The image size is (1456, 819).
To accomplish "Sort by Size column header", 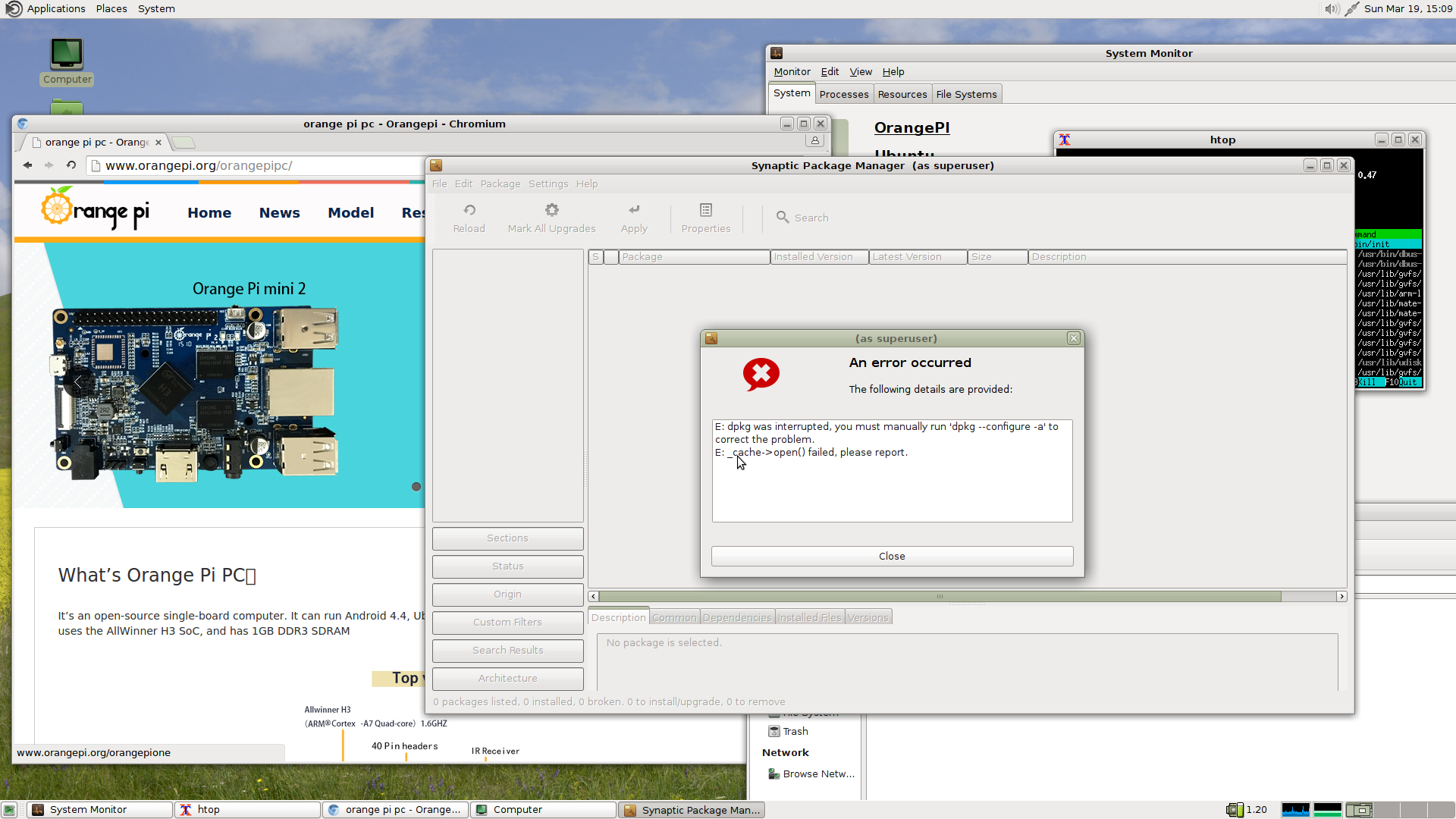I will click(x=997, y=257).
